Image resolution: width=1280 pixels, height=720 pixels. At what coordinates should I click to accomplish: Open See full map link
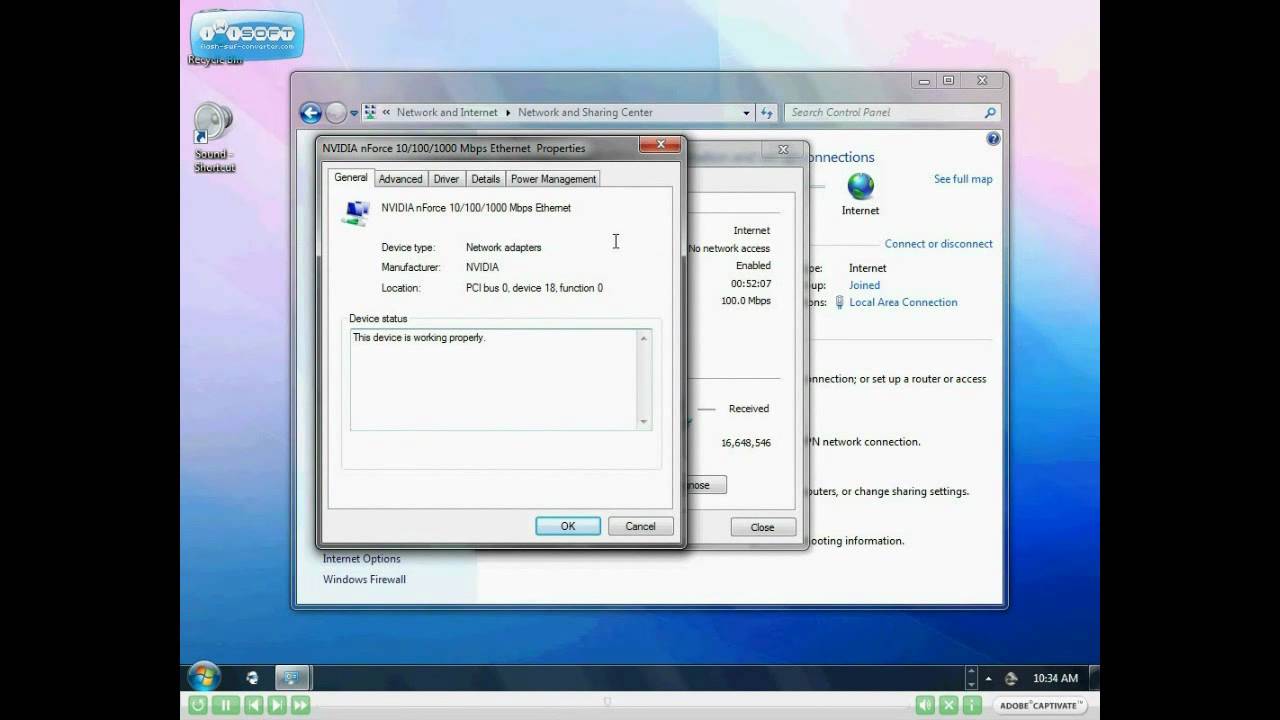coord(963,179)
